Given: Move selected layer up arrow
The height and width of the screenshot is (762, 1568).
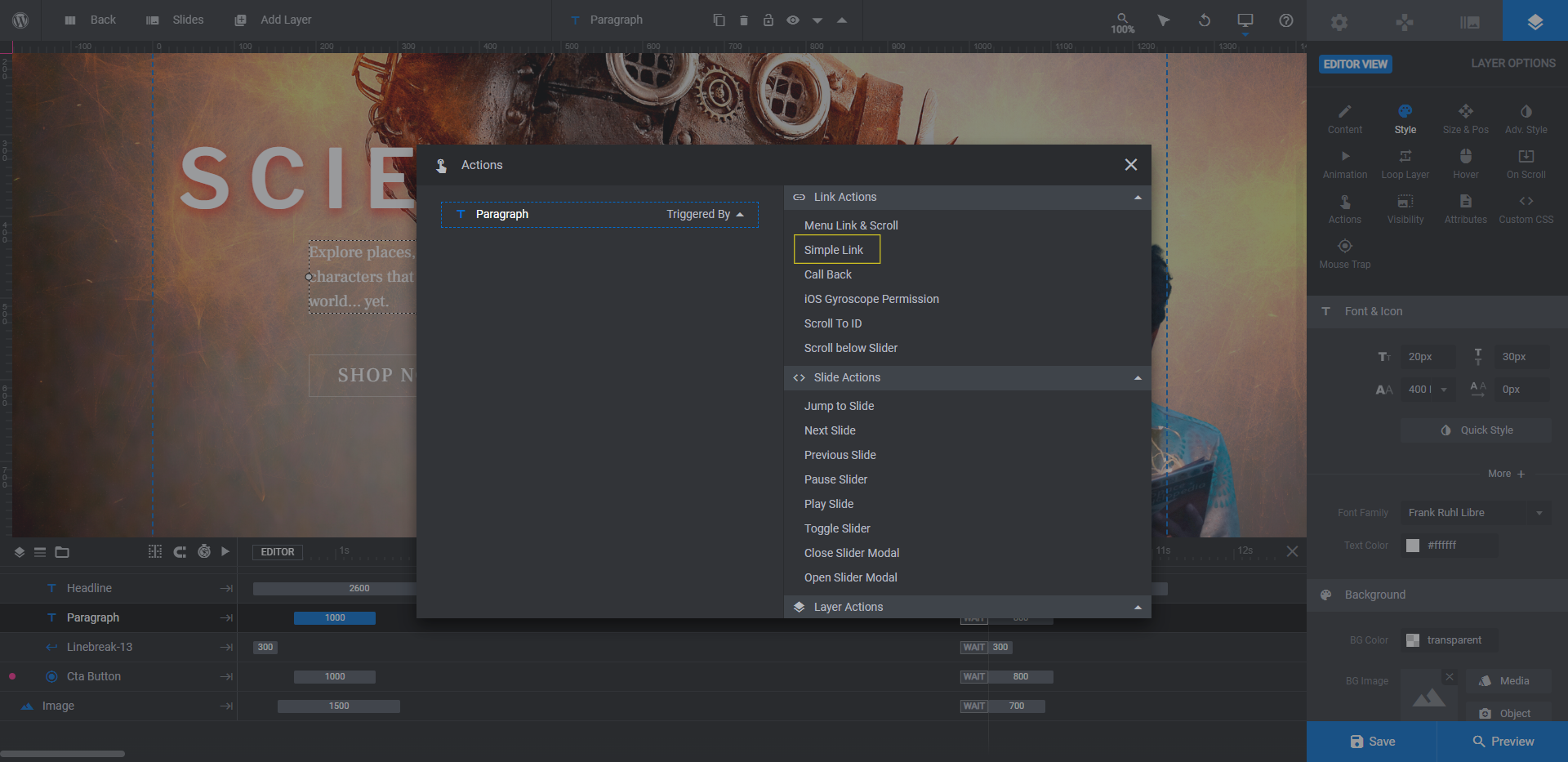Looking at the screenshot, I should 842,20.
